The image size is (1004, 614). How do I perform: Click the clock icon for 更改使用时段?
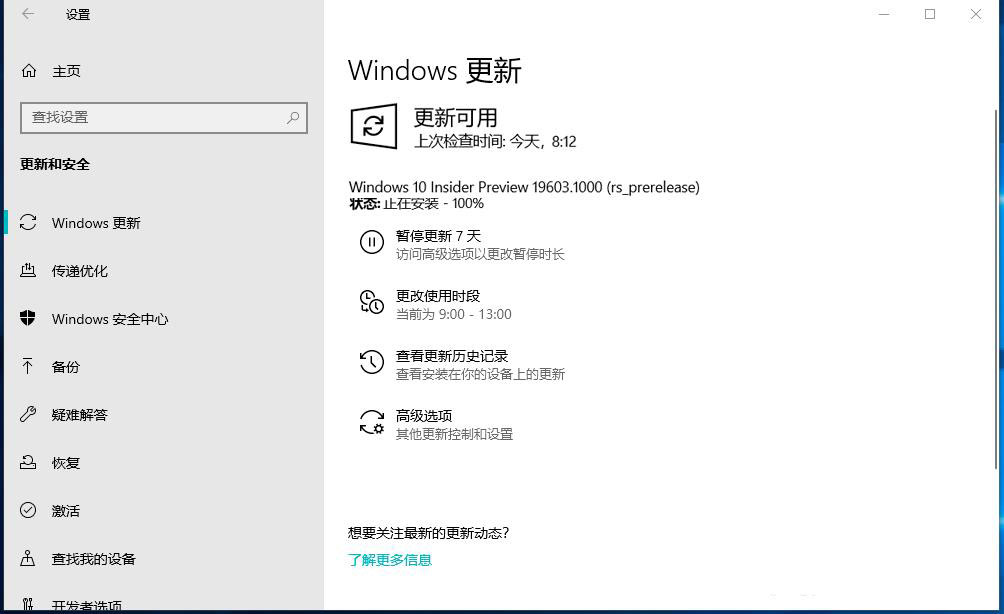pyautogui.click(x=371, y=302)
